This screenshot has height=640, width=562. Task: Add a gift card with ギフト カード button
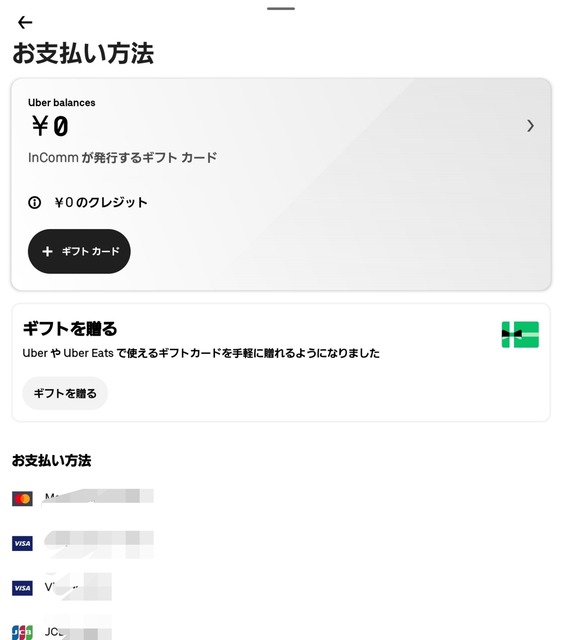click(79, 251)
